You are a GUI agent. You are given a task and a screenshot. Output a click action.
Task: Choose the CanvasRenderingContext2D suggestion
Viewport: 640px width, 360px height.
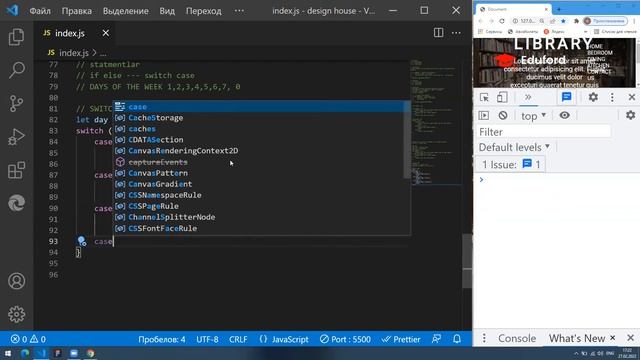pos(262,151)
